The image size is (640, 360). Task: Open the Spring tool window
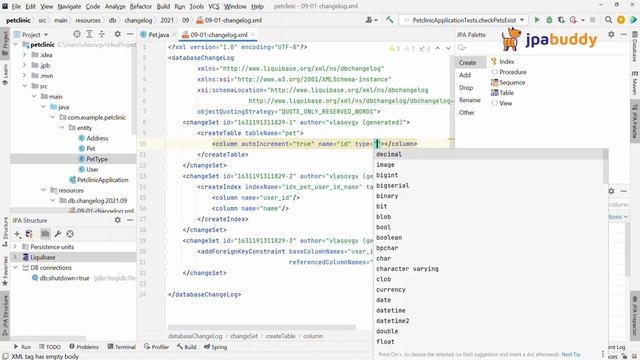click(216, 347)
